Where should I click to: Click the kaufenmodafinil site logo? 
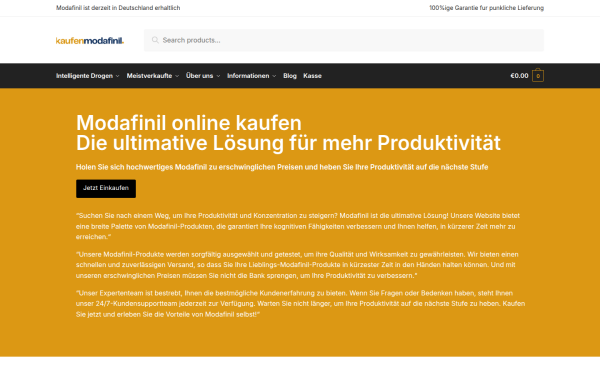tap(90, 41)
